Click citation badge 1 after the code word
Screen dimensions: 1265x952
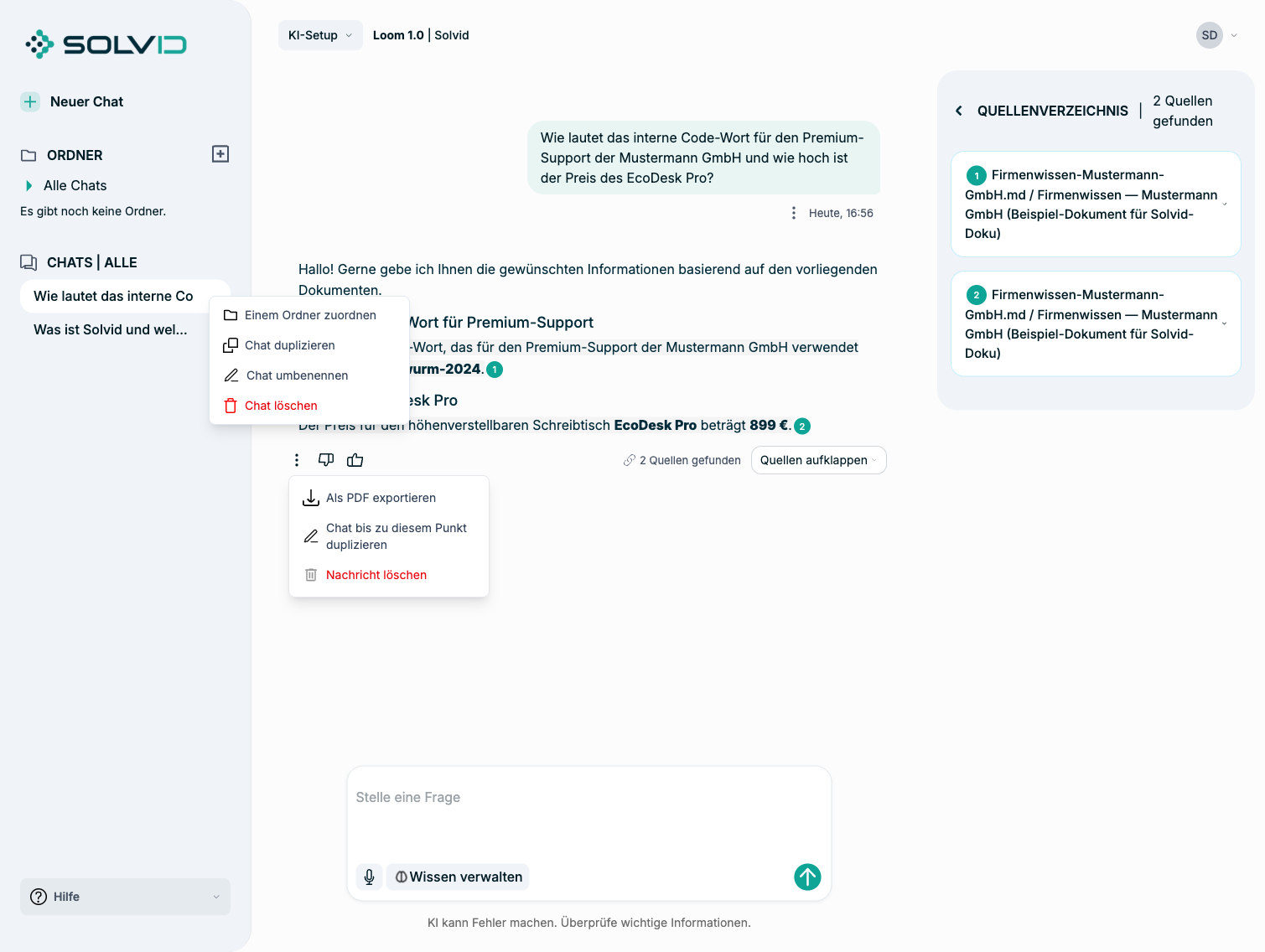[495, 370]
